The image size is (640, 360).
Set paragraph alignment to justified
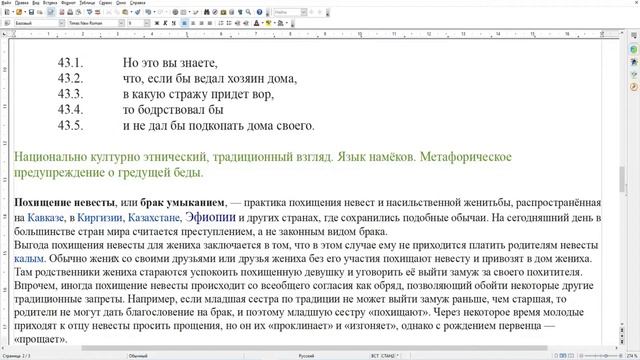(210, 23)
